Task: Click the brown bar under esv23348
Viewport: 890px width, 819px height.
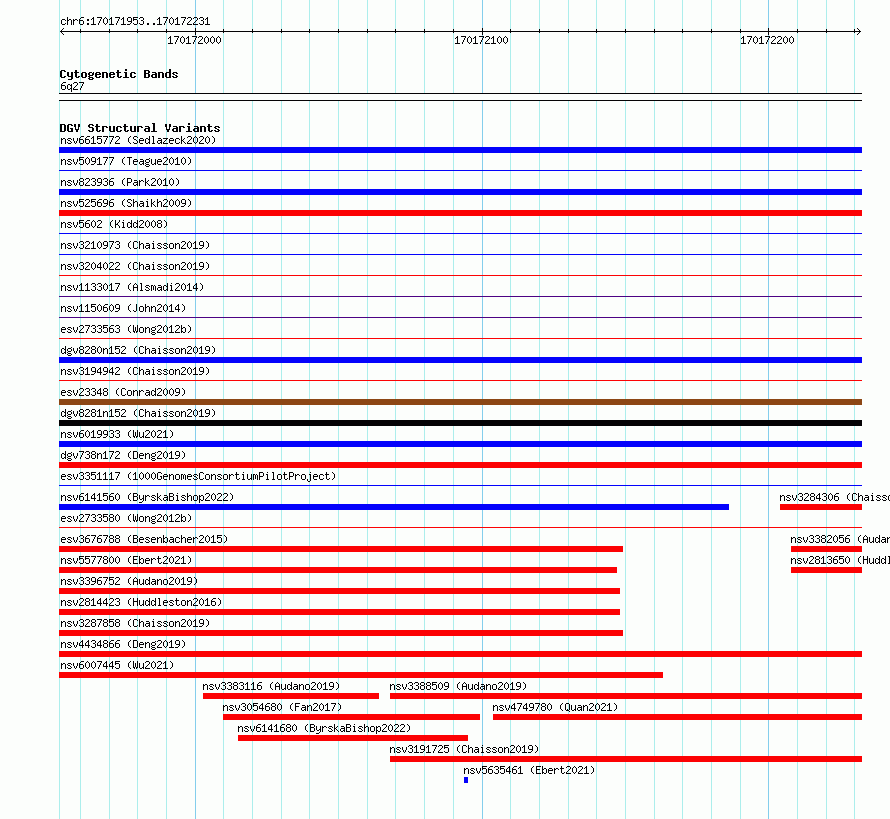Action: pos(460,402)
